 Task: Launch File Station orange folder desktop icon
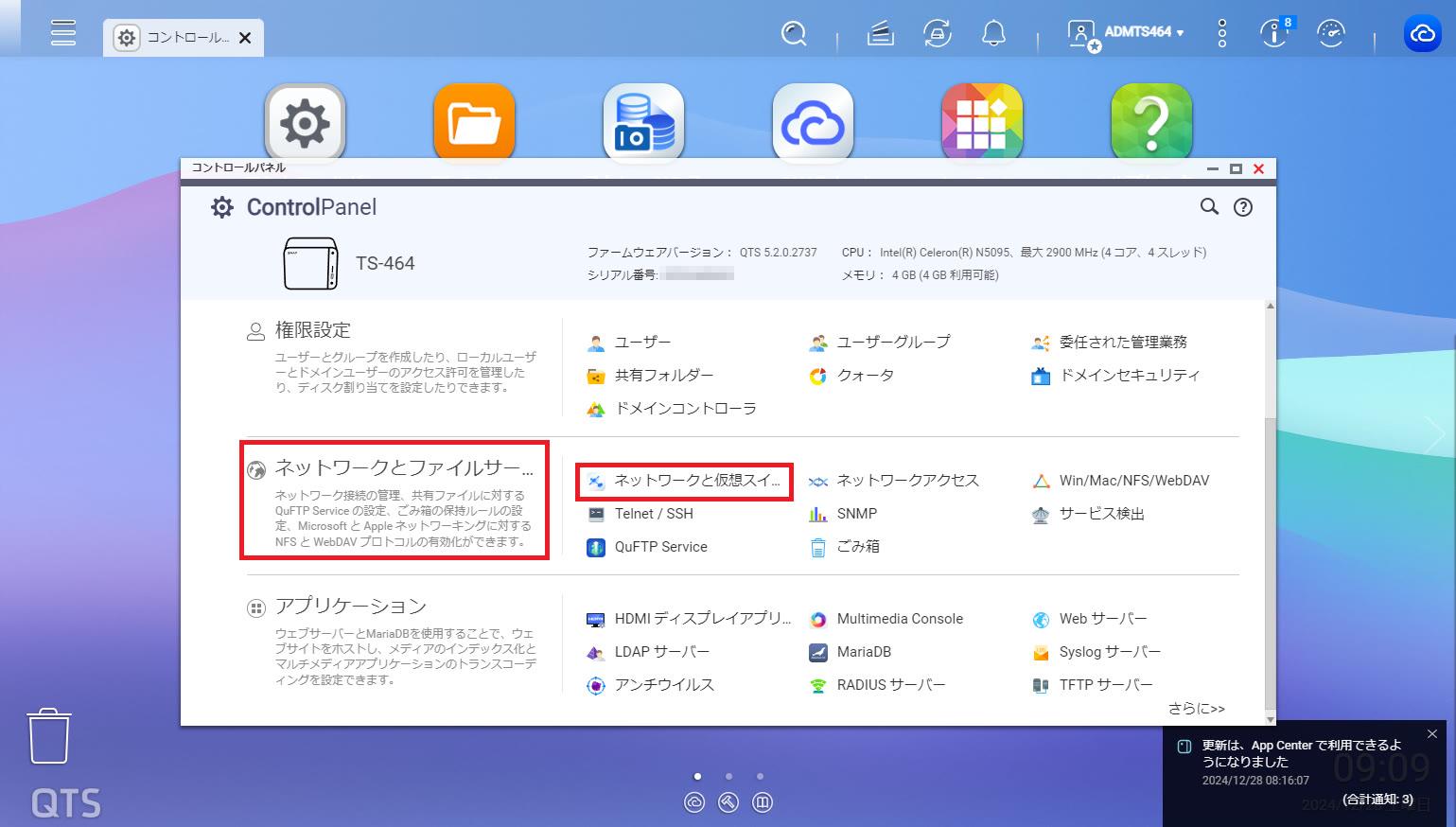tap(474, 123)
